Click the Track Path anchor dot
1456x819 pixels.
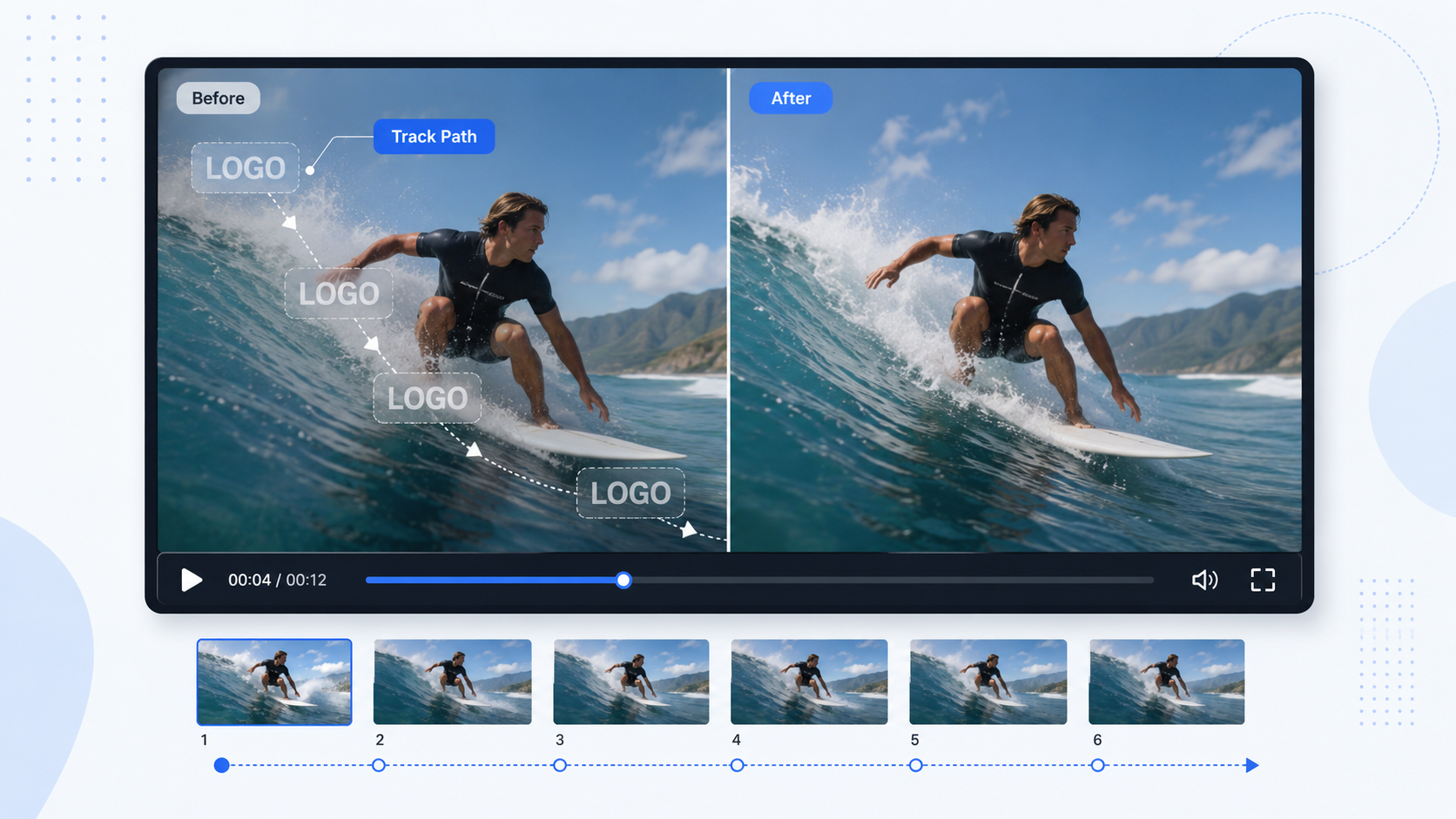point(310,171)
